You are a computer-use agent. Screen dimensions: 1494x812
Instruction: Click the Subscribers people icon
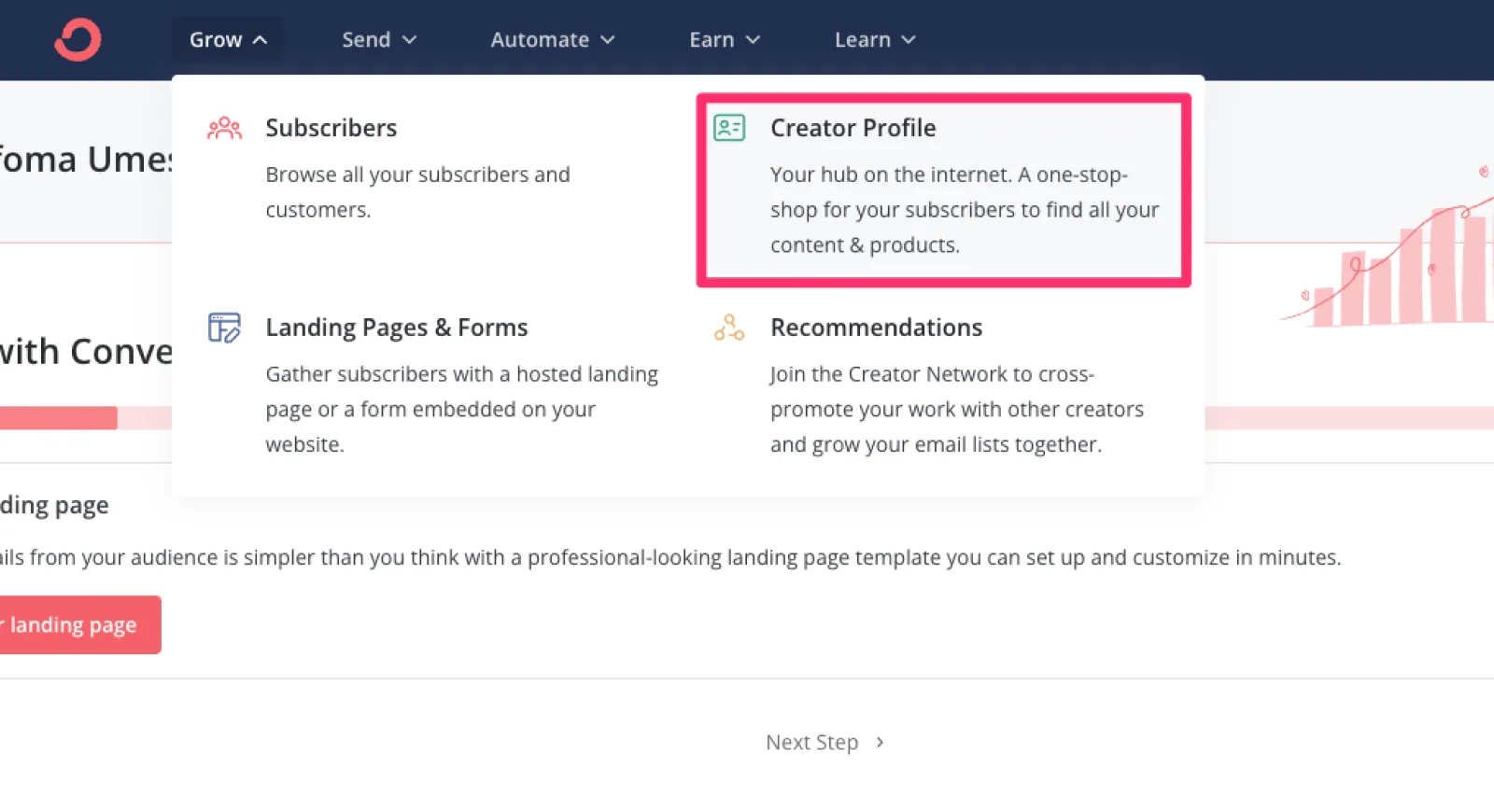click(224, 128)
